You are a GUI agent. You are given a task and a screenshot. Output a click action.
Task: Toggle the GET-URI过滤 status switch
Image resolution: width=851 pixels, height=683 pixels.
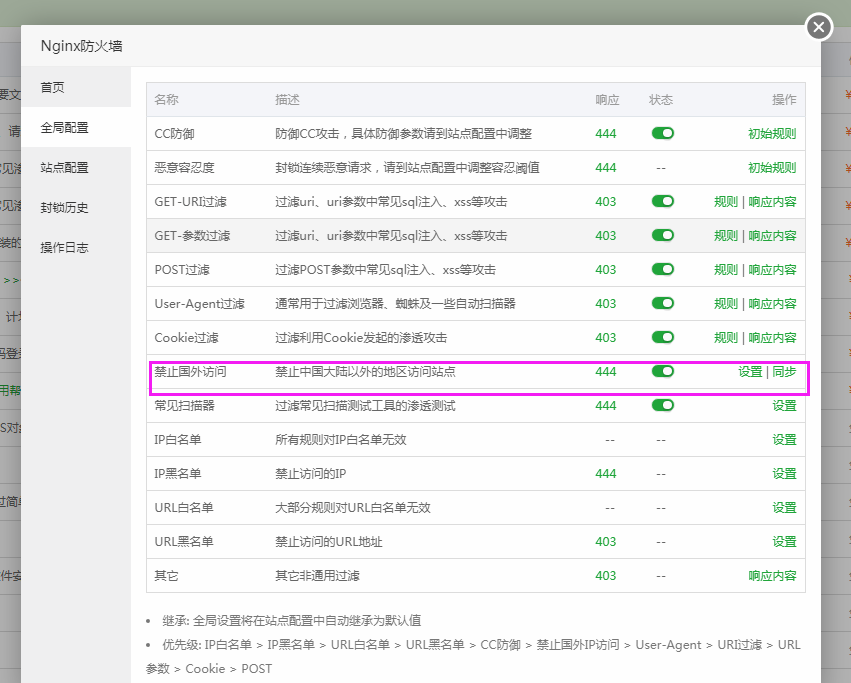[x=663, y=201]
